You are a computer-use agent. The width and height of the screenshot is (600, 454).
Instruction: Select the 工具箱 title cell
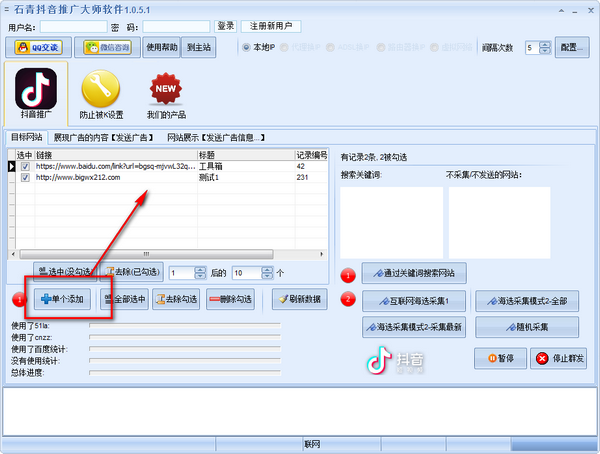tap(246, 166)
